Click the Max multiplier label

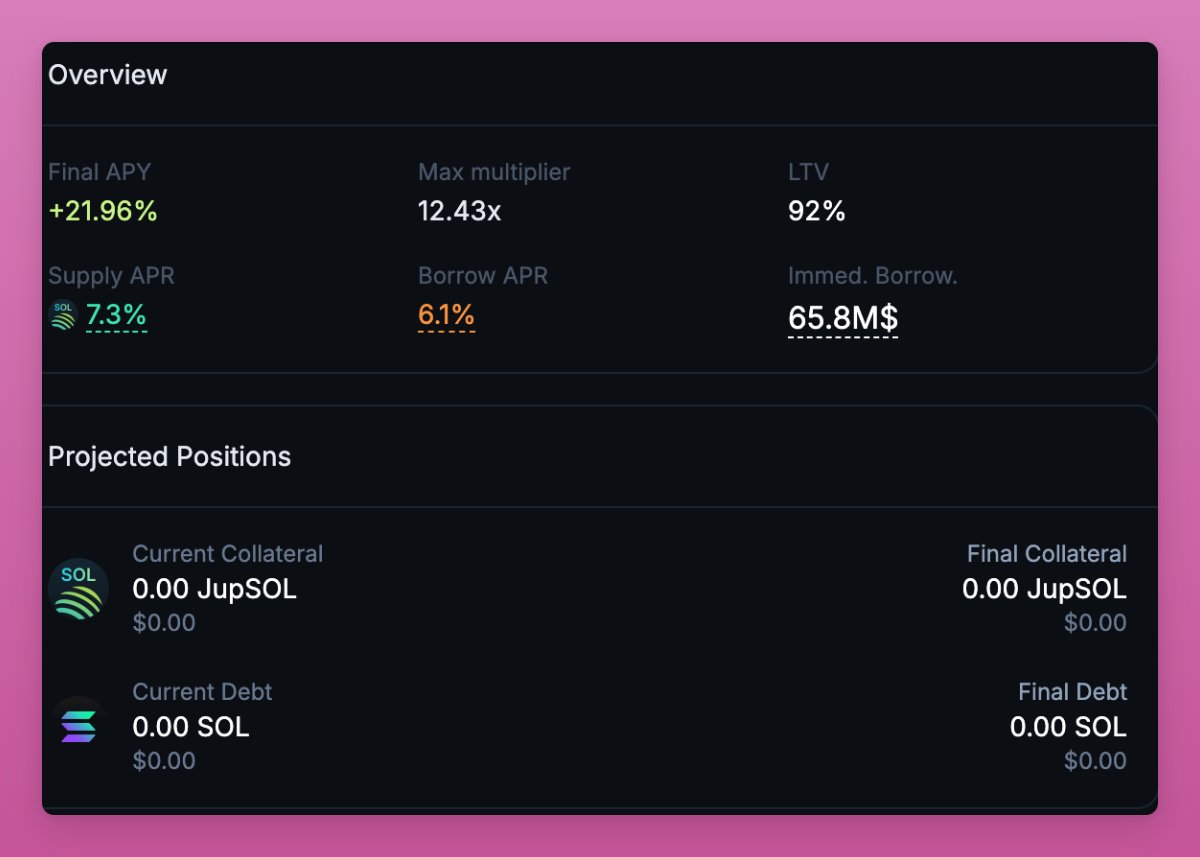pos(494,172)
